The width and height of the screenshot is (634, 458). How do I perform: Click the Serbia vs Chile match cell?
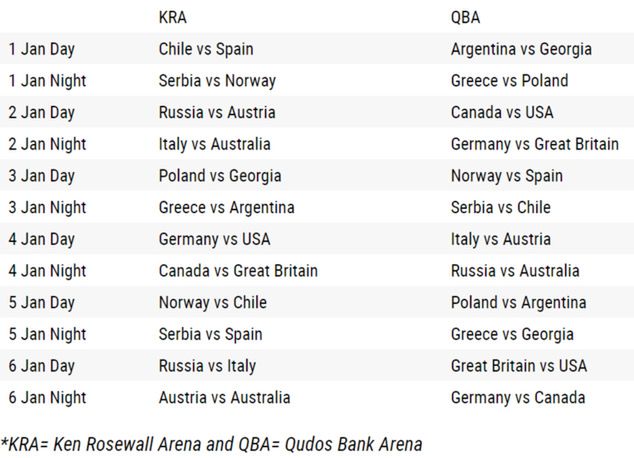click(501, 208)
